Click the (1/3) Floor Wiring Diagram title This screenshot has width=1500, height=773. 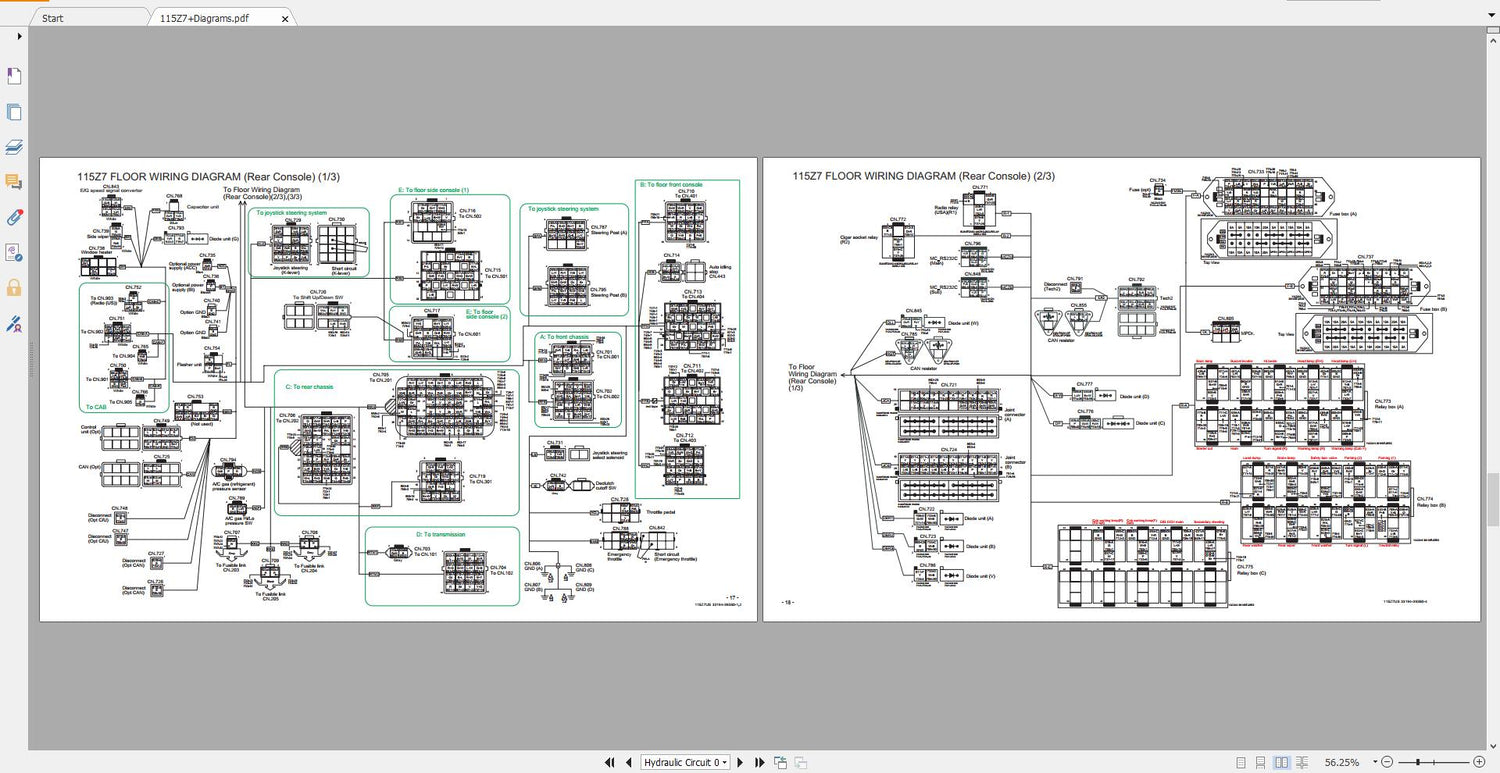point(208,176)
